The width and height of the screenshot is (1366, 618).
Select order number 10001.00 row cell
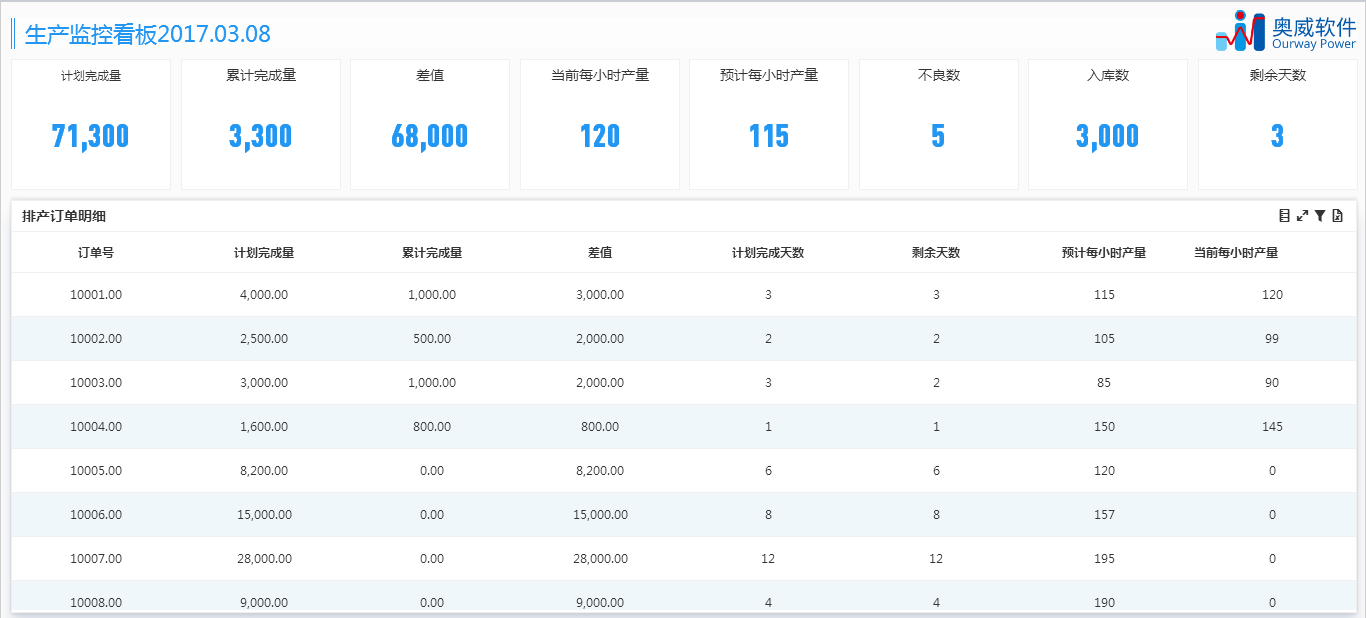coord(96,295)
